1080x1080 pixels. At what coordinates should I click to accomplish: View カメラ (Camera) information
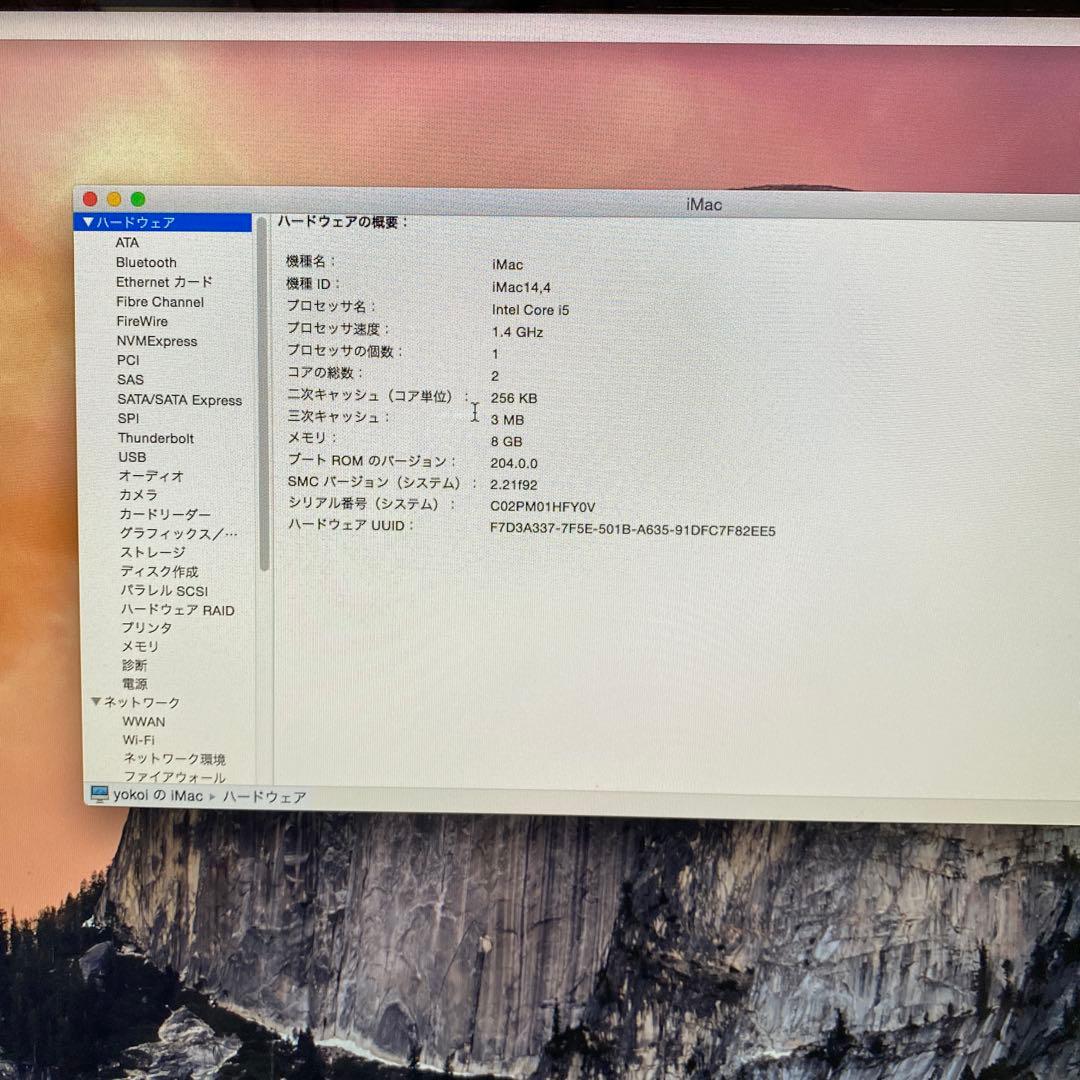(138, 495)
